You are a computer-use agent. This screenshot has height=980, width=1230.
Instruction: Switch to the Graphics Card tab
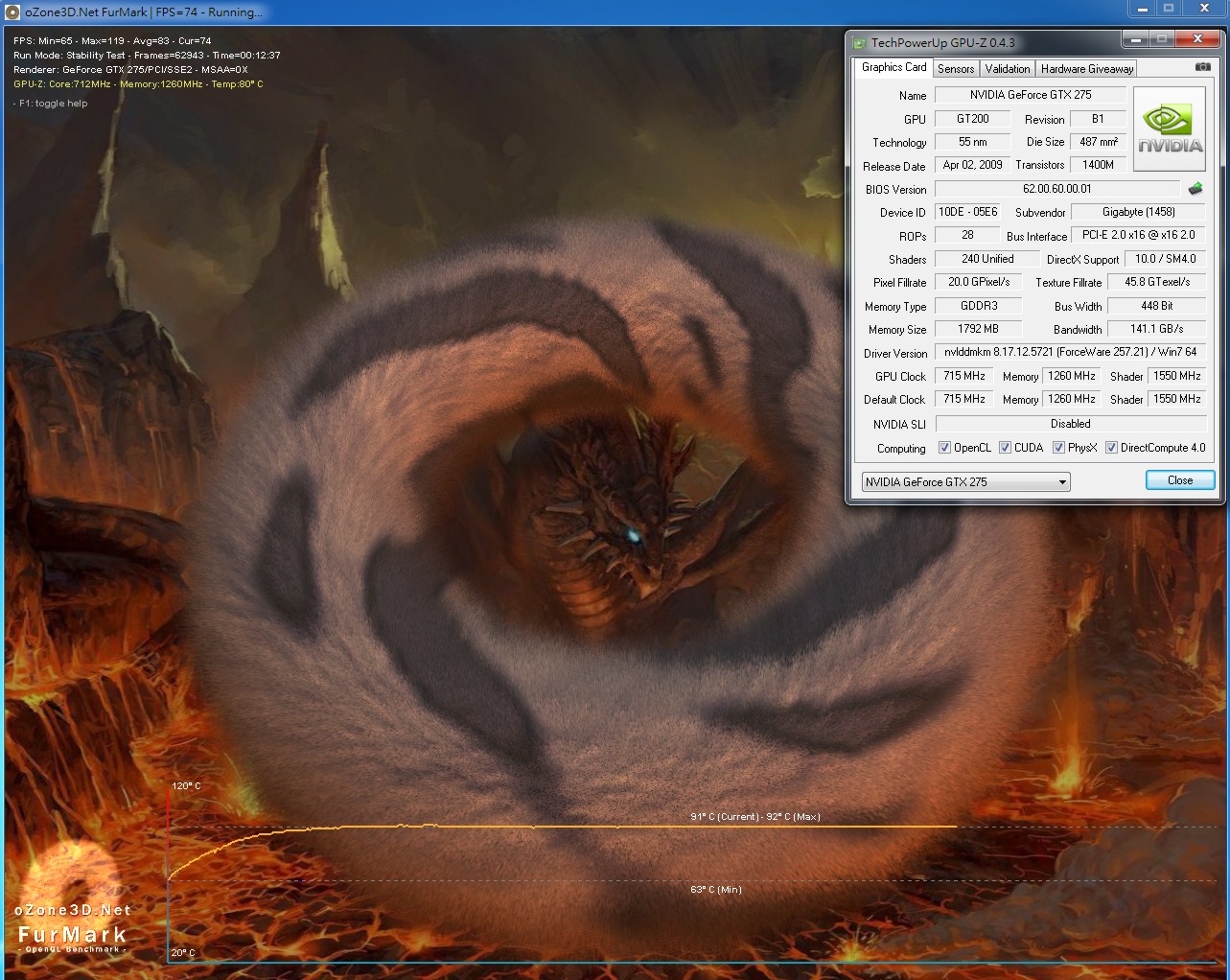tap(893, 67)
